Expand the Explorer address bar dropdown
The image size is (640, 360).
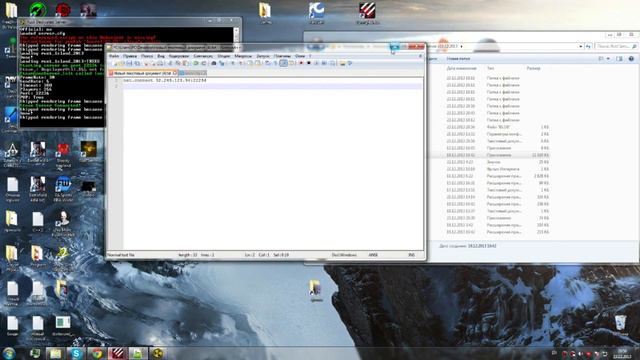click(x=580, y=46)
